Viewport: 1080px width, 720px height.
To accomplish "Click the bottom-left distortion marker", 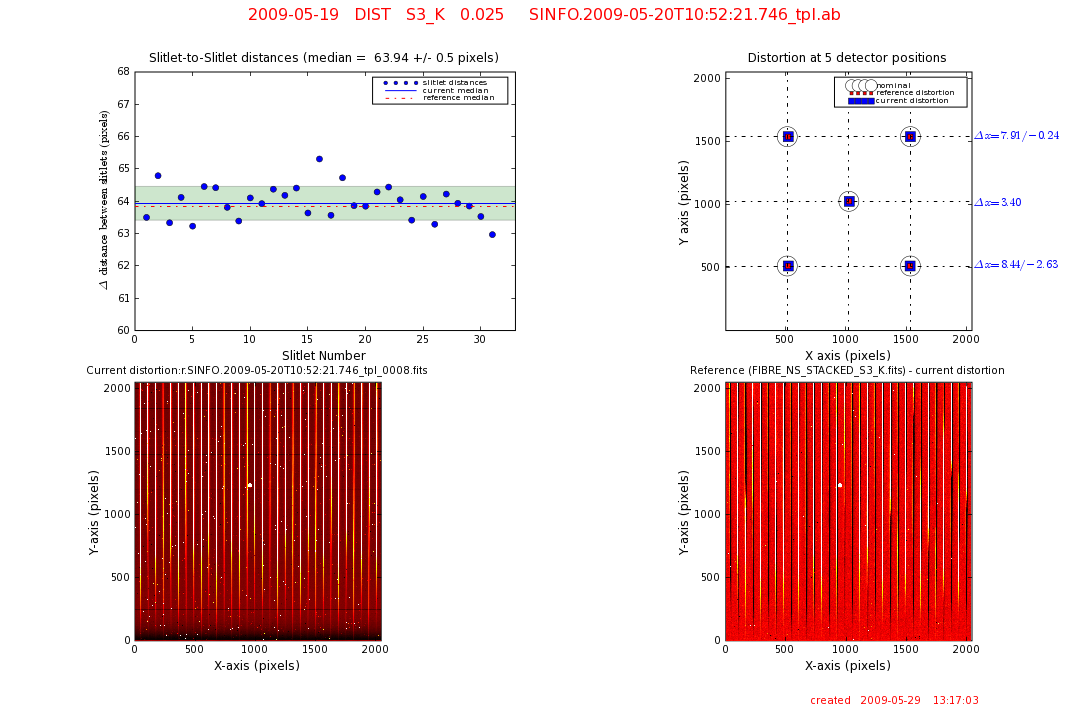I will tap(787, 265).
